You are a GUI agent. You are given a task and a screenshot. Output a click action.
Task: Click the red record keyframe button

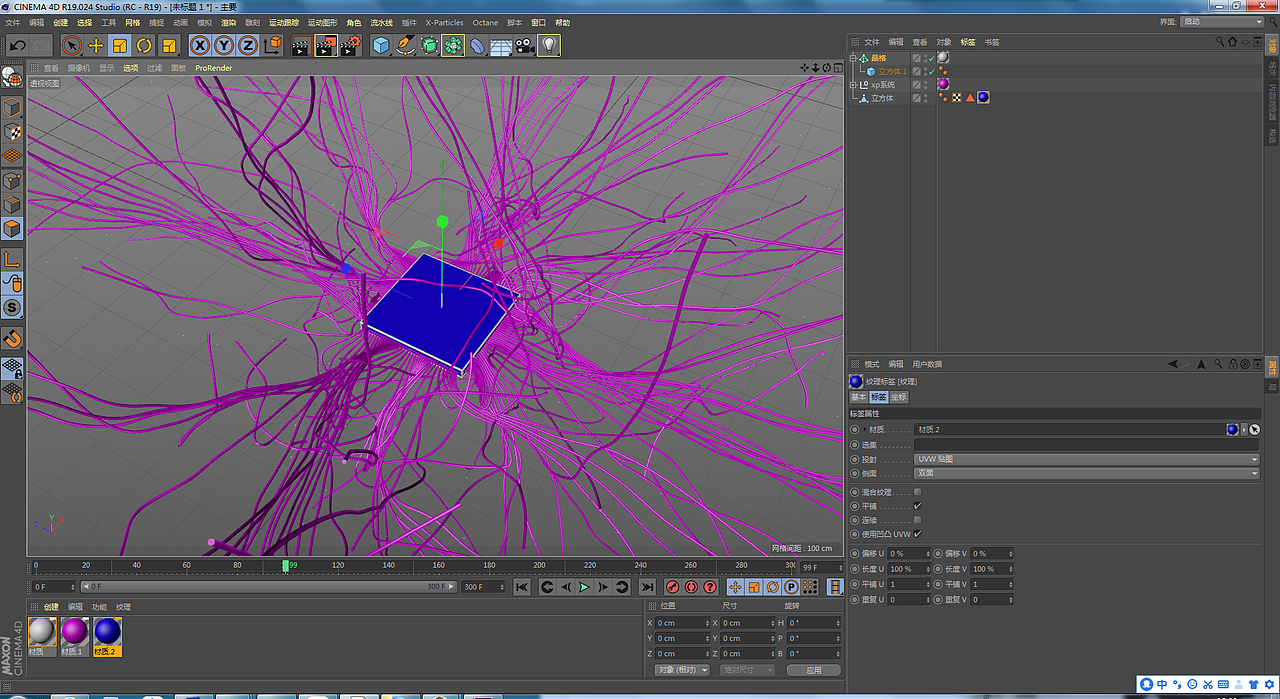click(673, 587)
